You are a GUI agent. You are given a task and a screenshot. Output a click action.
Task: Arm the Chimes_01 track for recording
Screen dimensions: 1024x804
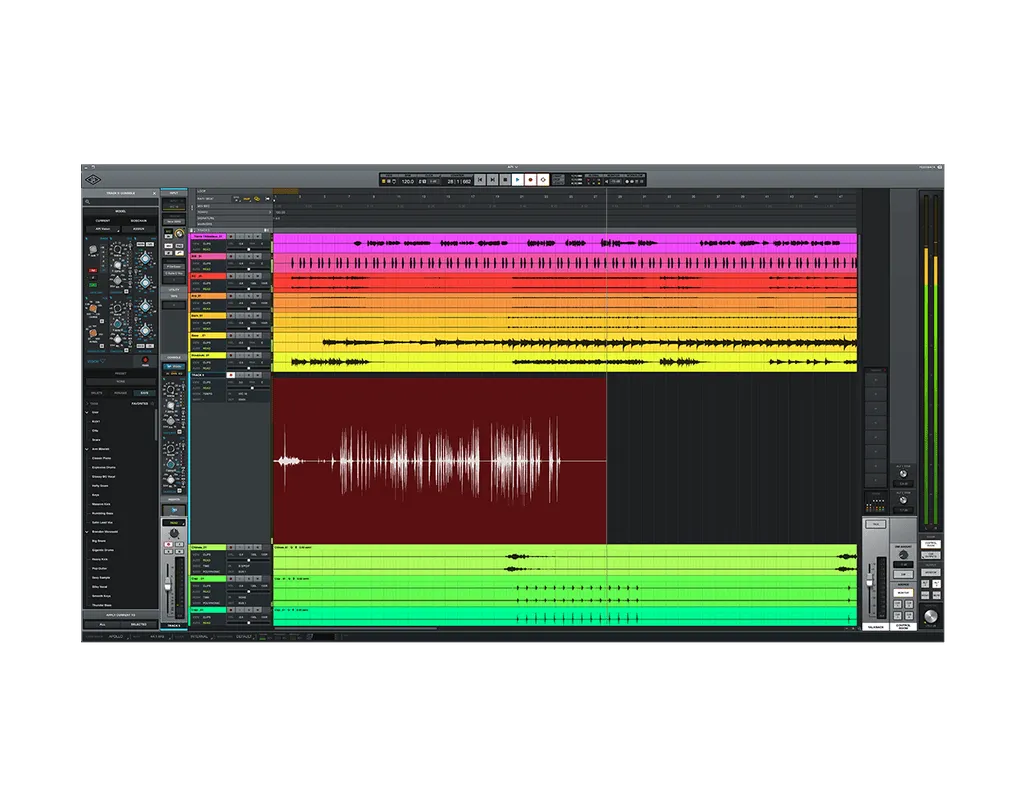tap(231, 547)
